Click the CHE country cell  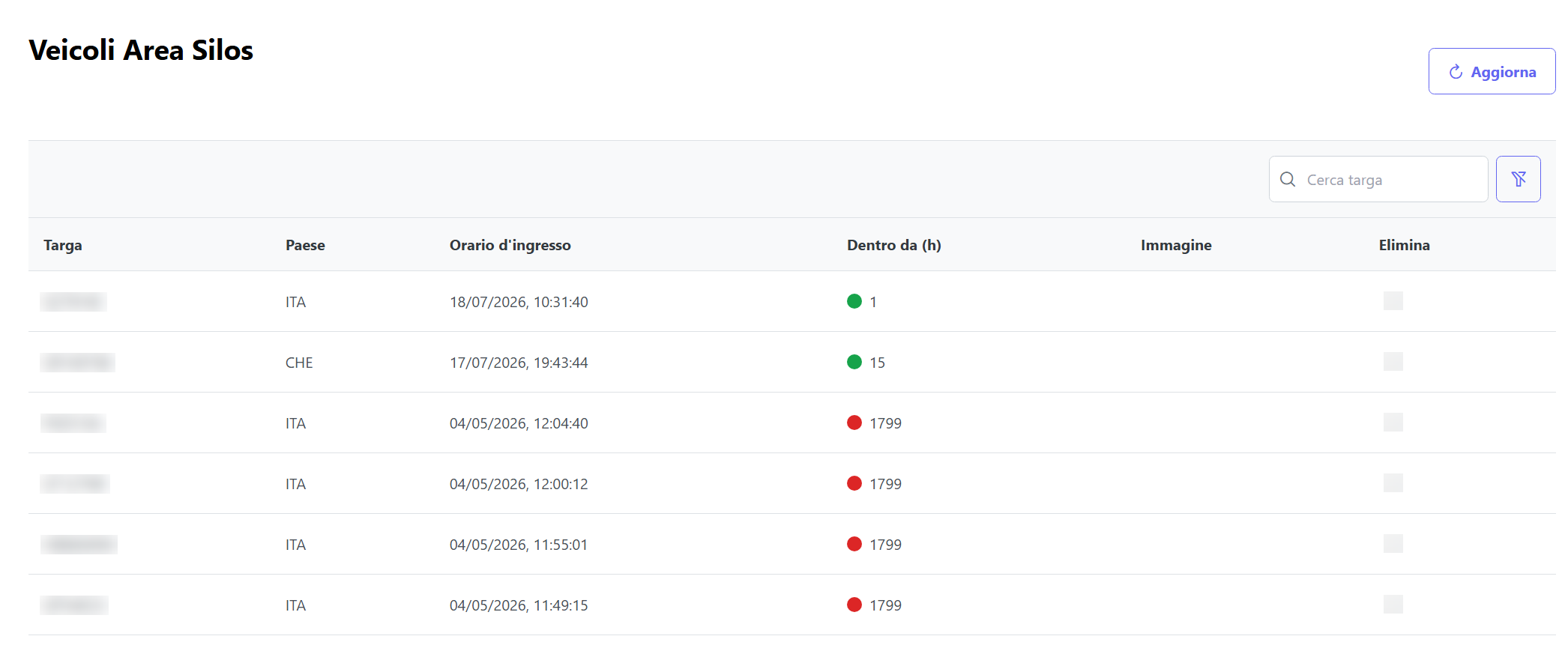[x=299, y=363]
